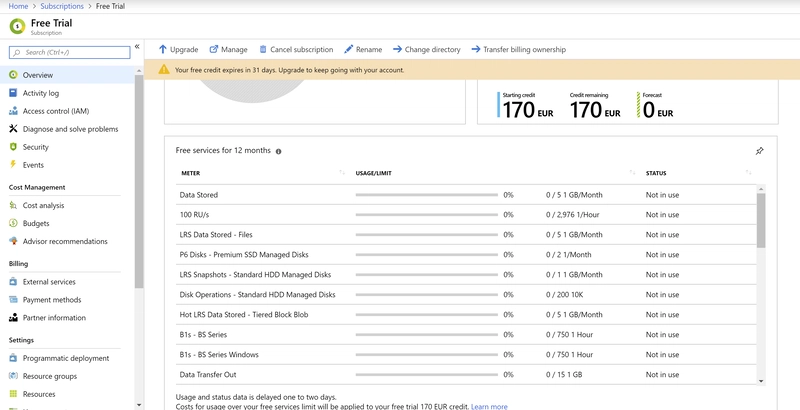Click the Subscriptions breadcrumb link
800x410 pixels.
click(62, 6)
